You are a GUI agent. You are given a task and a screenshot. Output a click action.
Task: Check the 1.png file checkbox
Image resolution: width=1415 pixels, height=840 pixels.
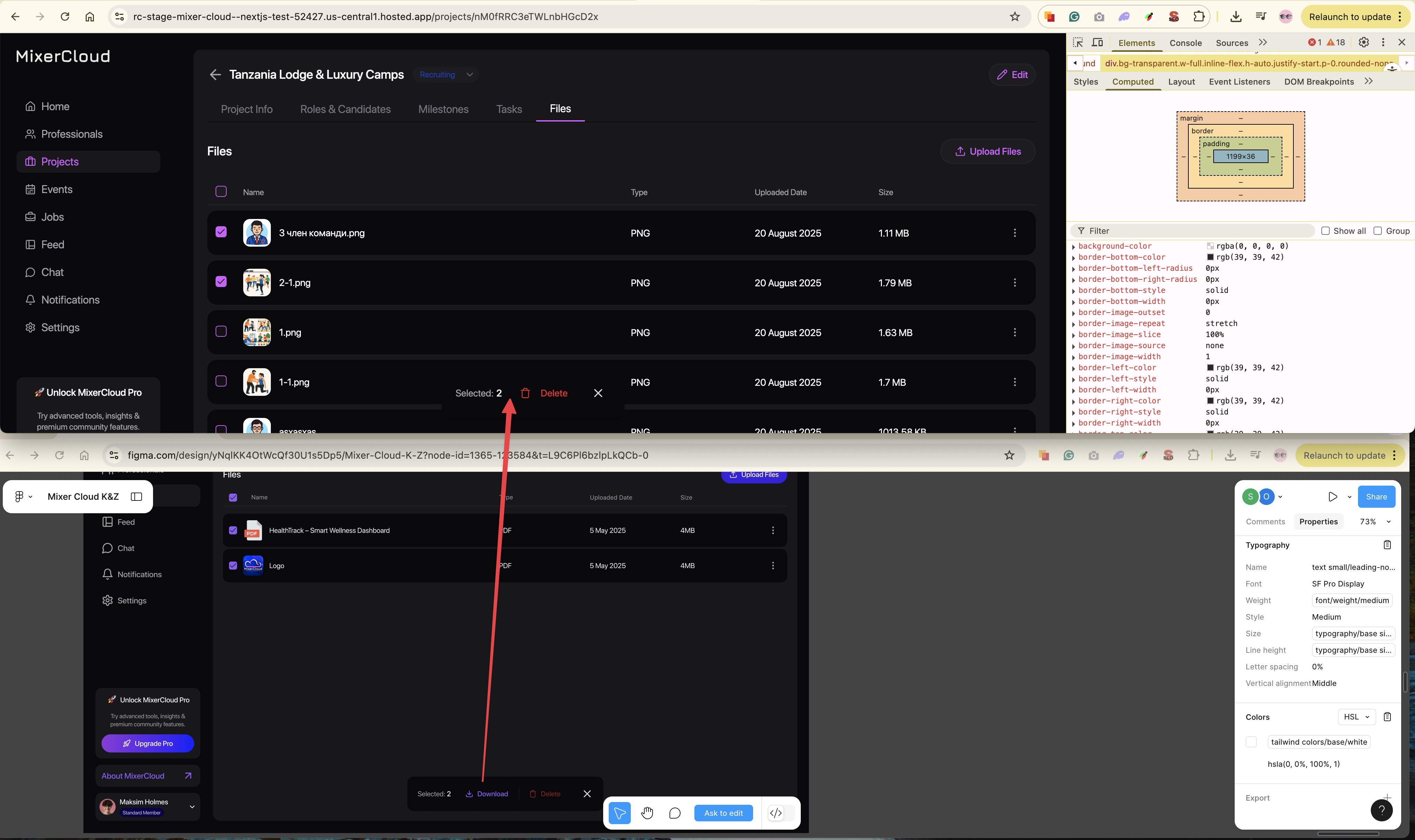pyautogui.click(x=221, y=332)
